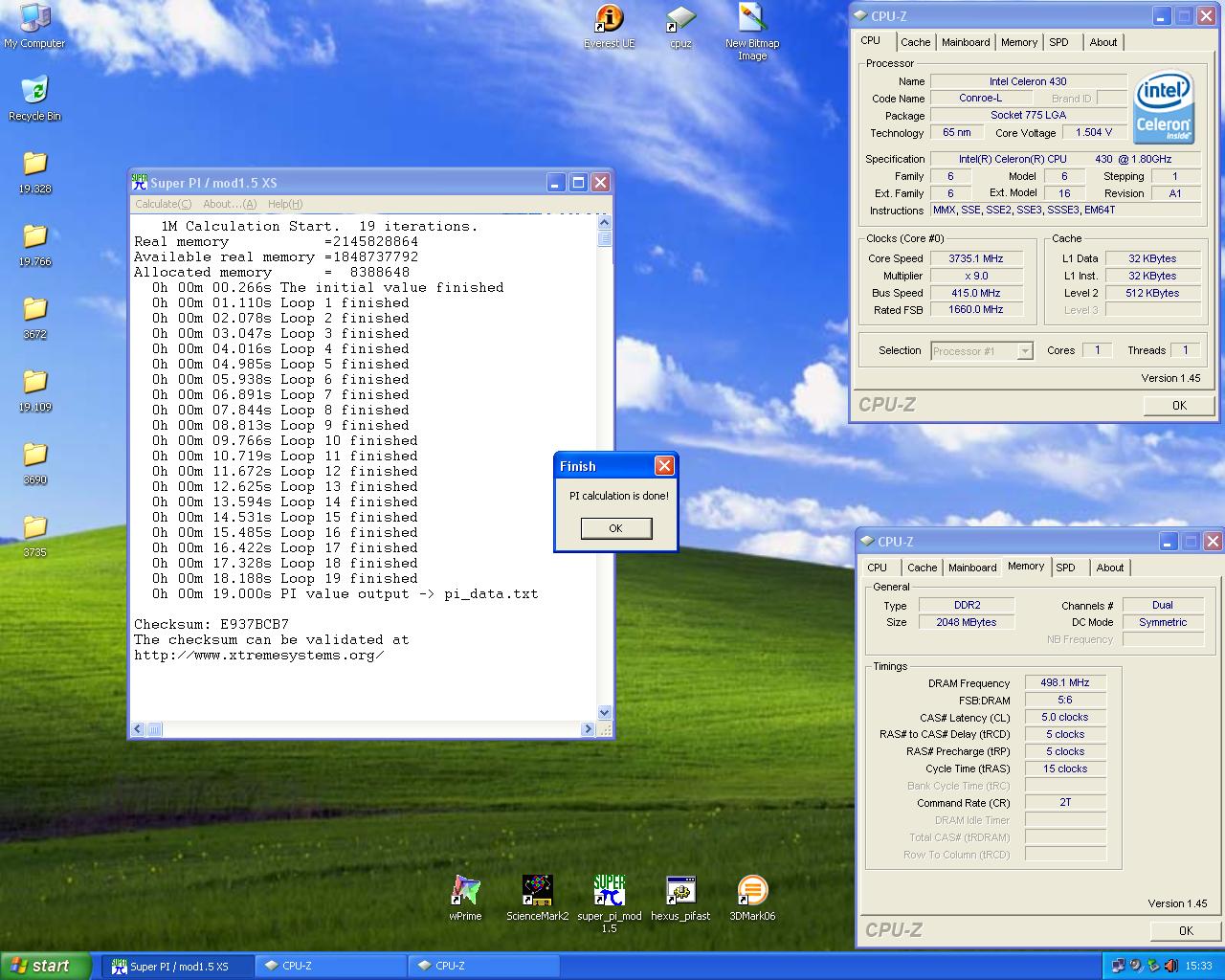Click the Intel Celeron 430 name field
Image resolution: width=1225 pixels, height=980 pixels.
click(x=1028, y=81)
